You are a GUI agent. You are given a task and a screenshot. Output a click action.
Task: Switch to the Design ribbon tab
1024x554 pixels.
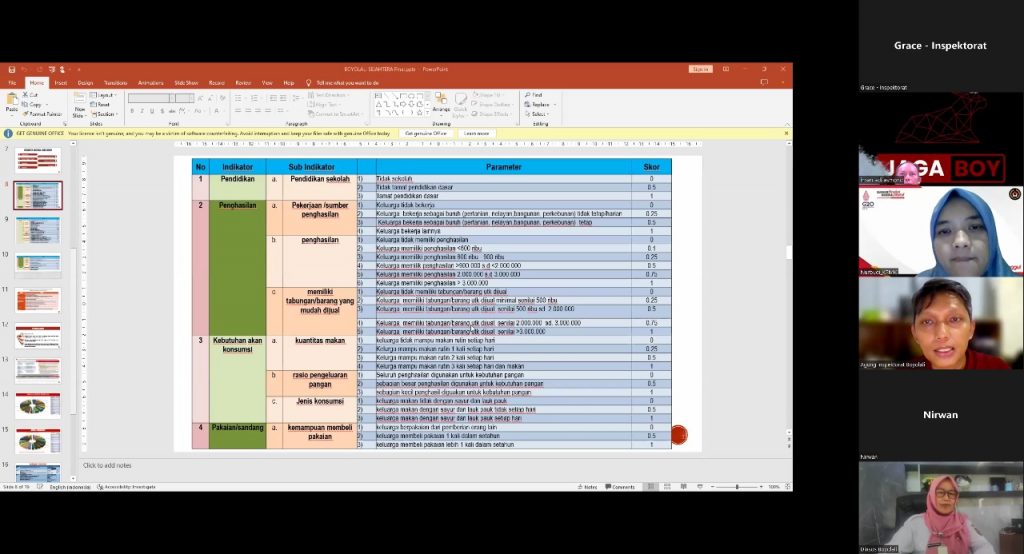(x=85, y=82)
